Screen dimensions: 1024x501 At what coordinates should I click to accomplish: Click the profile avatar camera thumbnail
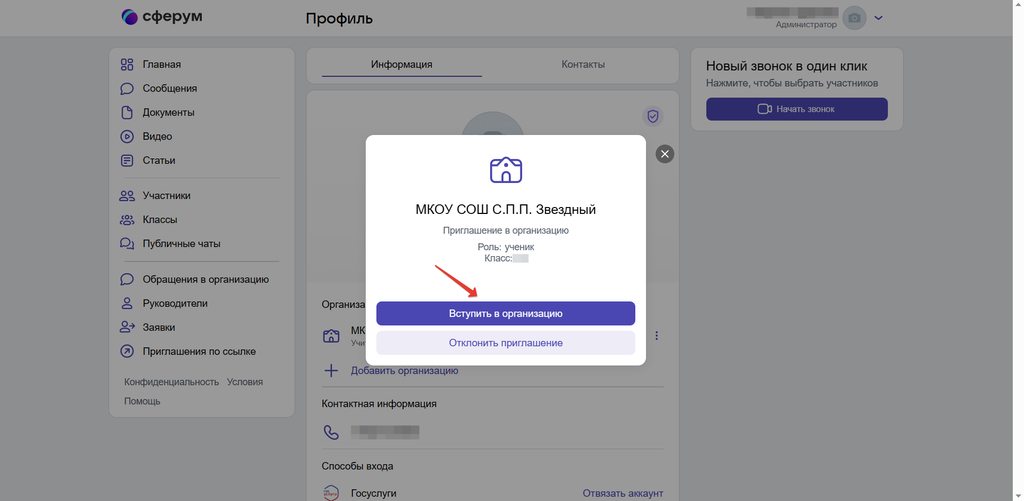coord(854,18)
